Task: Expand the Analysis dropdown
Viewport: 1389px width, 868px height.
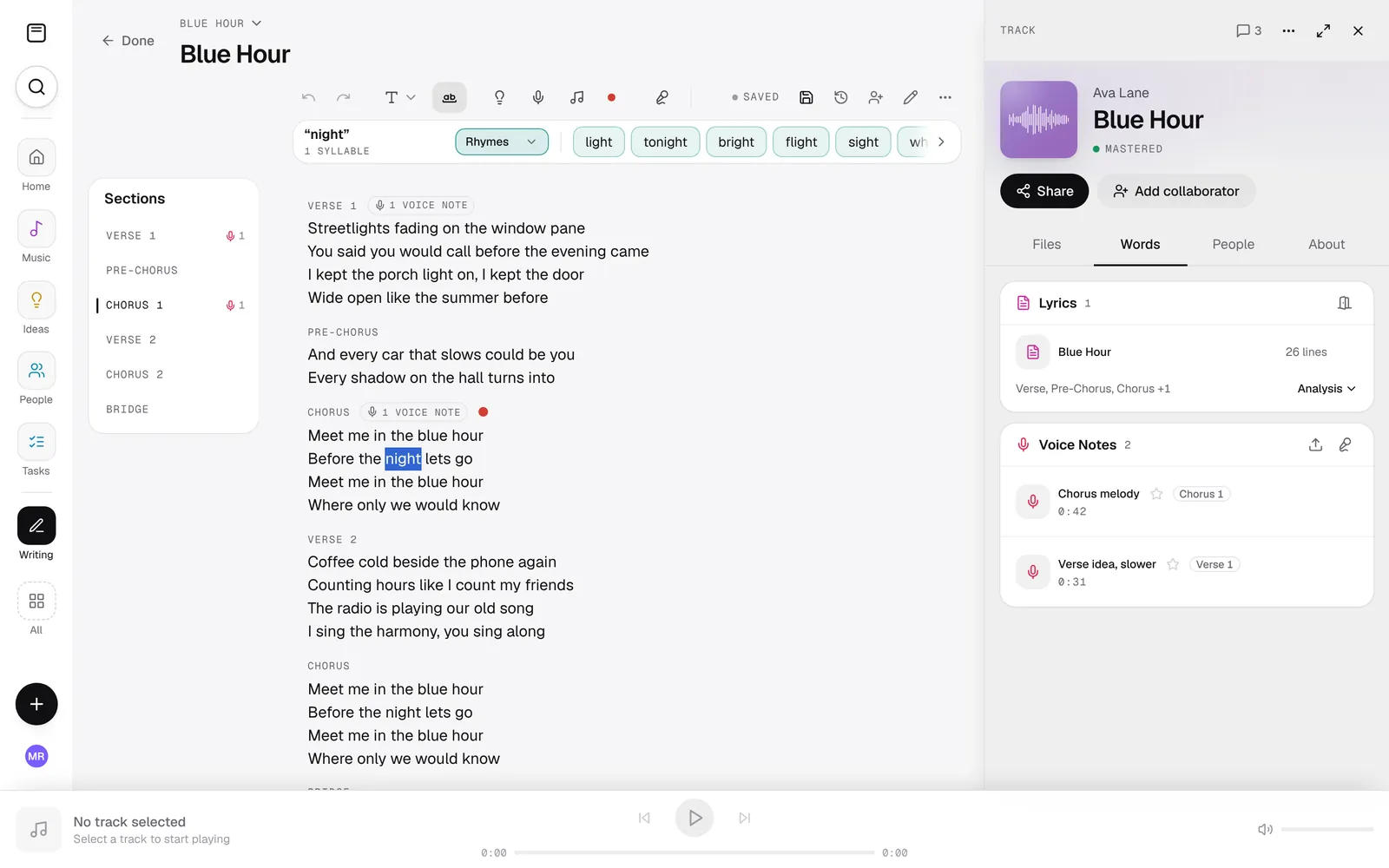Action: (1326, 389)
